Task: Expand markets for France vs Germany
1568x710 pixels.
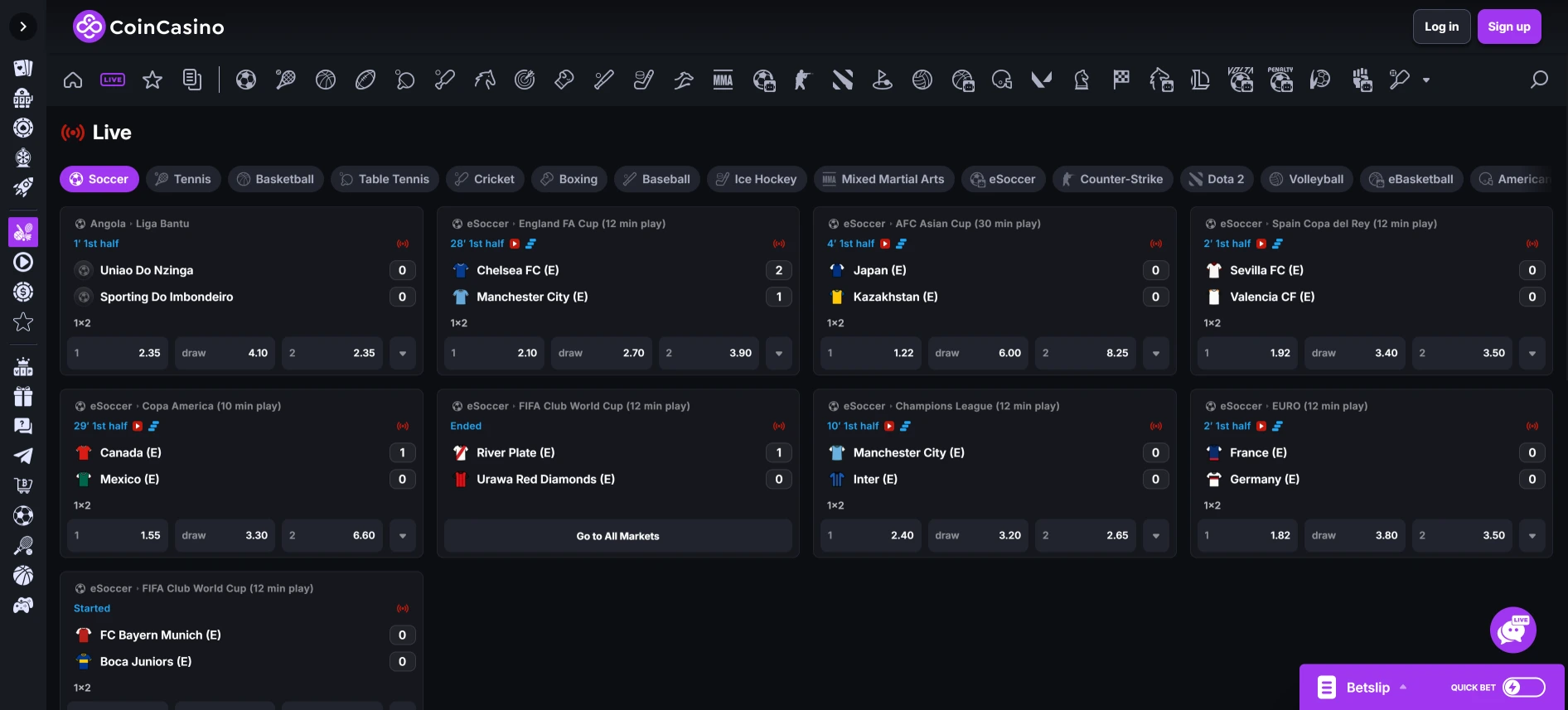Action: [x=1532, y=535]
